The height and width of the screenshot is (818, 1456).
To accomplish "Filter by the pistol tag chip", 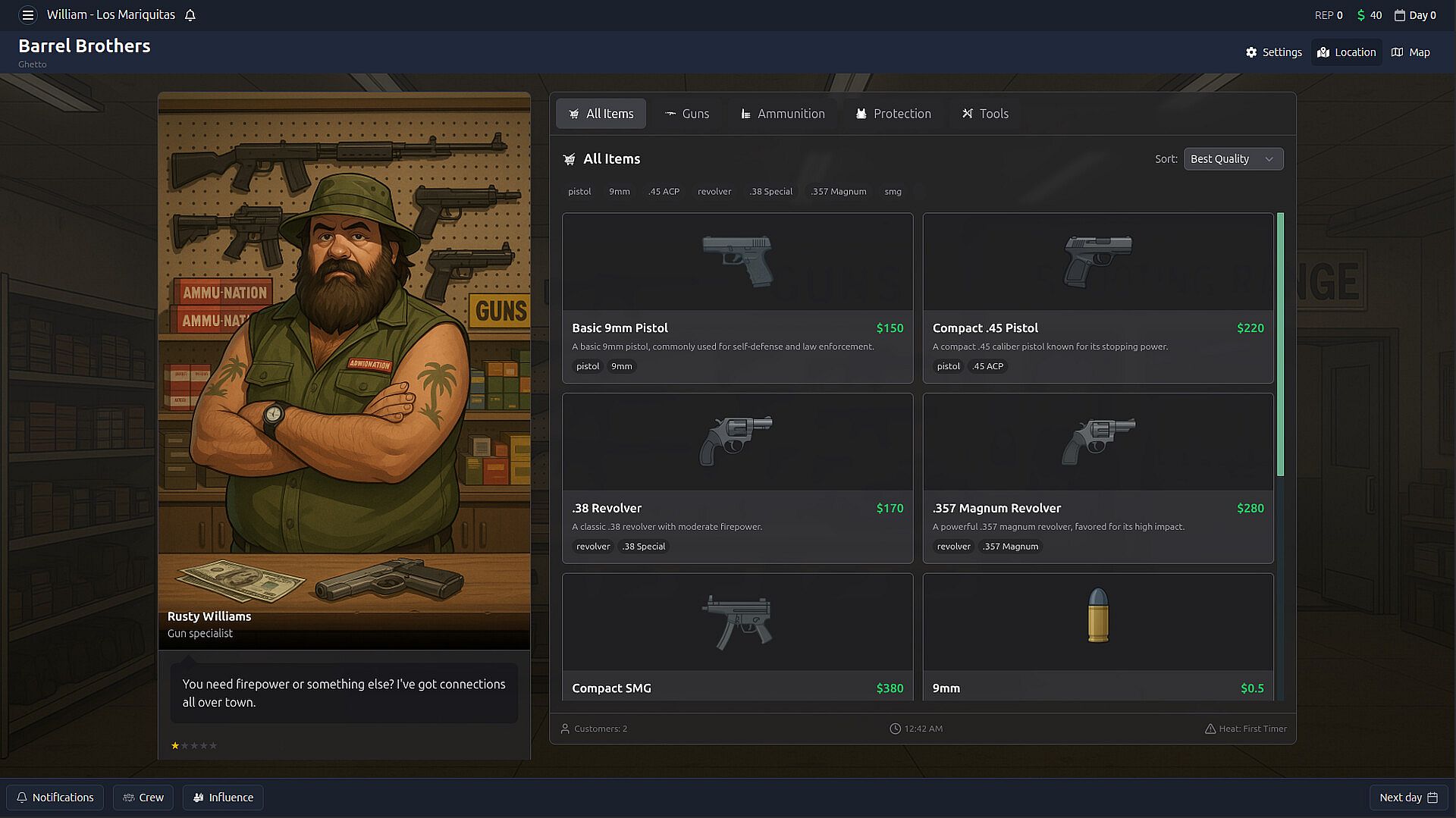I will point(579,192).
